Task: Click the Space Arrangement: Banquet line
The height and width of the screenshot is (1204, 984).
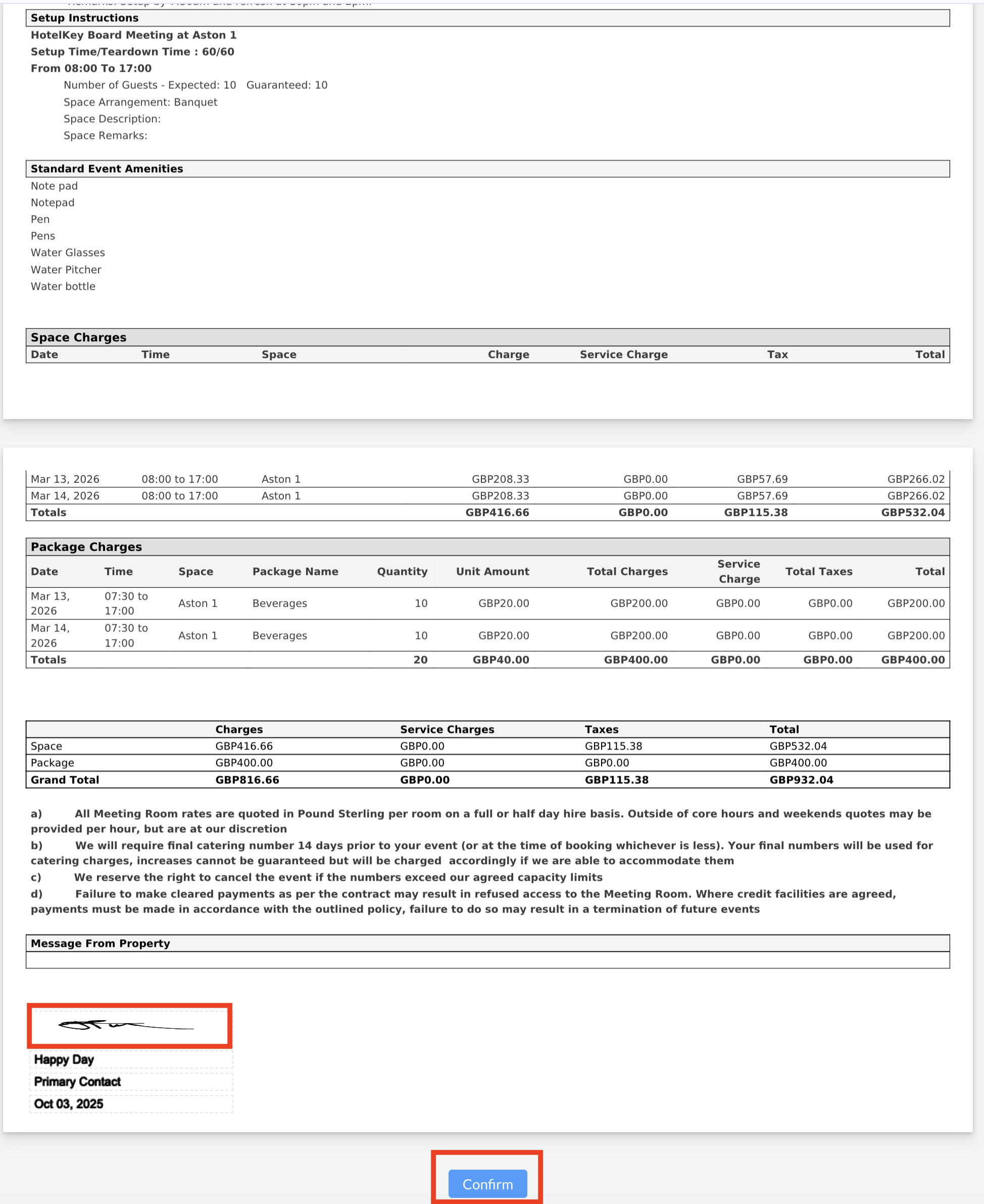Action: (x=140, y=102)
